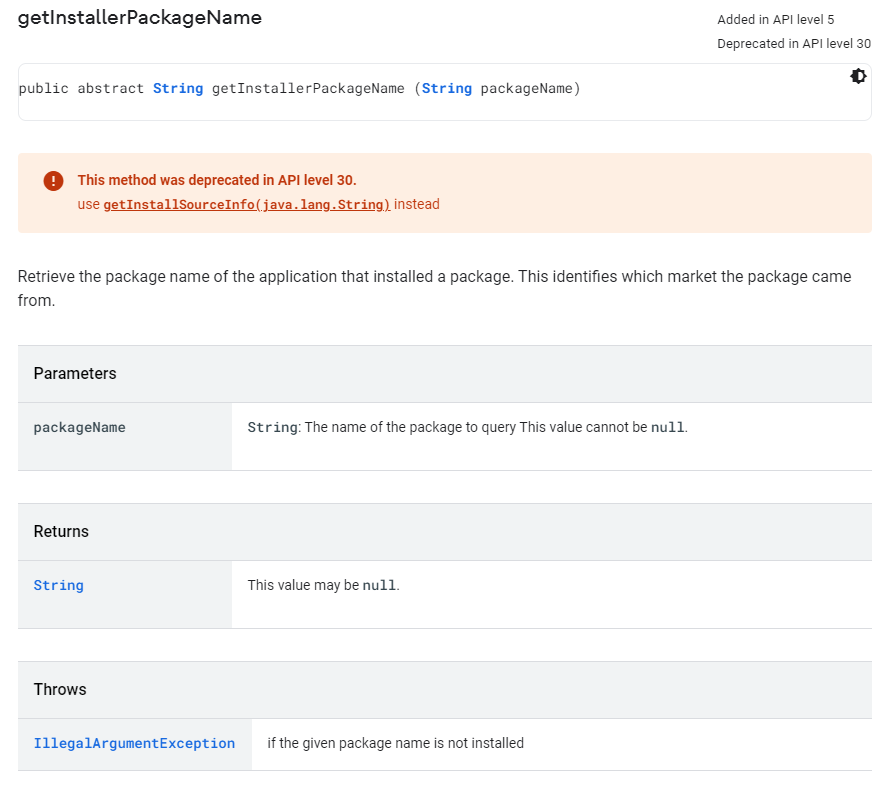Image resolution: width=887 pixels, height=789 pixels.
Task: Click the 'This value may be null' text
Action: coord(323,586)
